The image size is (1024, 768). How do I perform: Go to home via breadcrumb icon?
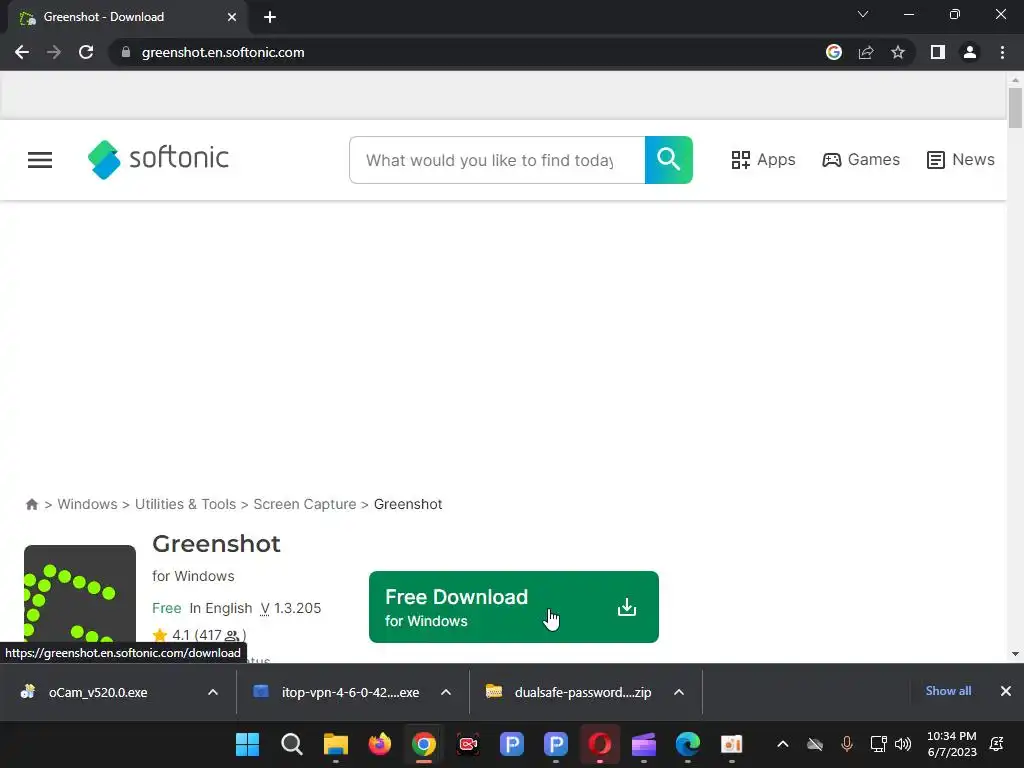pyautogui.click(x=31, y=504)
